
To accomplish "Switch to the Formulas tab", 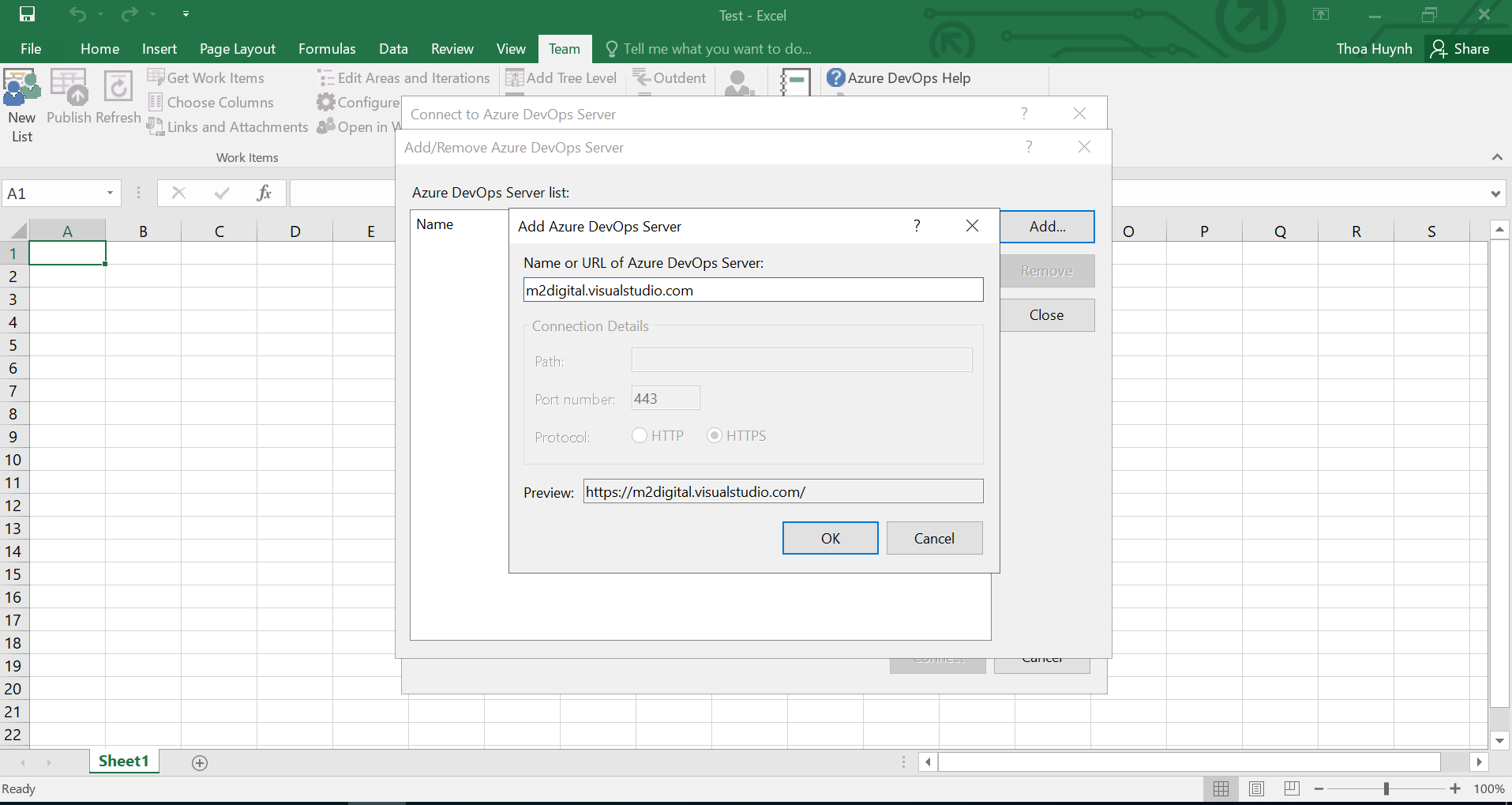I will coord(327,48).
